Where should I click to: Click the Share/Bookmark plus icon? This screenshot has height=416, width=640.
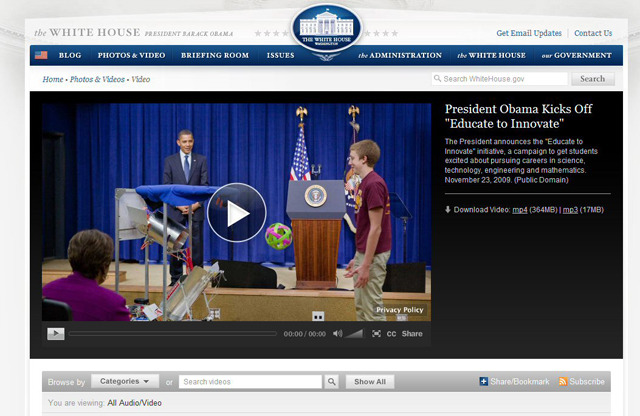coord(484,382)
